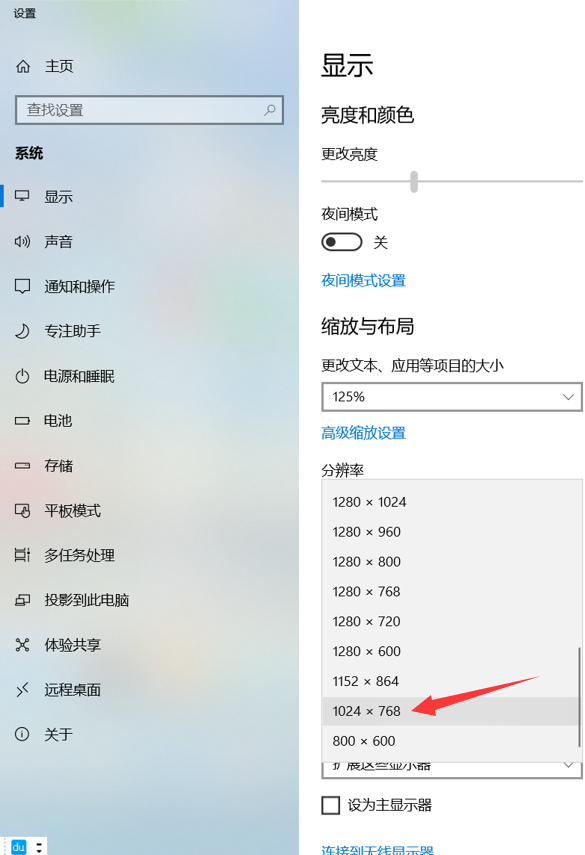
Task: Check the 设为主显示器 checkbox
Action: click(330, 805)
